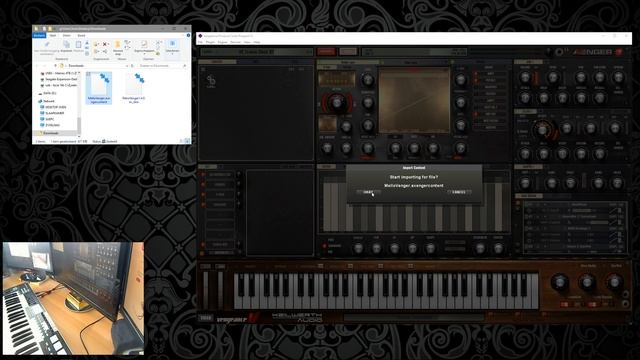Switch to the Start ribbon tab in Explorer
Screen dimensions: 640x360
click(x=53, y=36)
